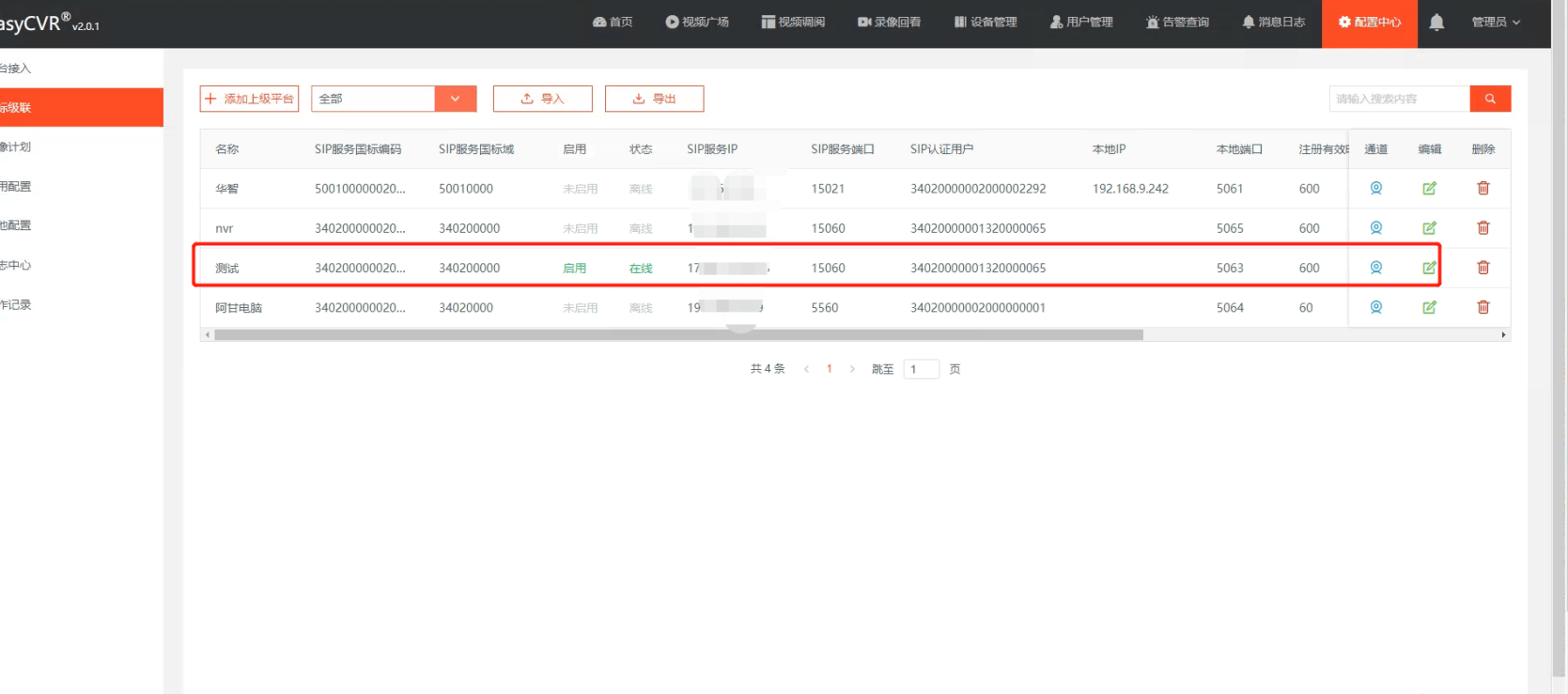
Task: Edit the 华智 platform entry
Action: [1428, 189]
